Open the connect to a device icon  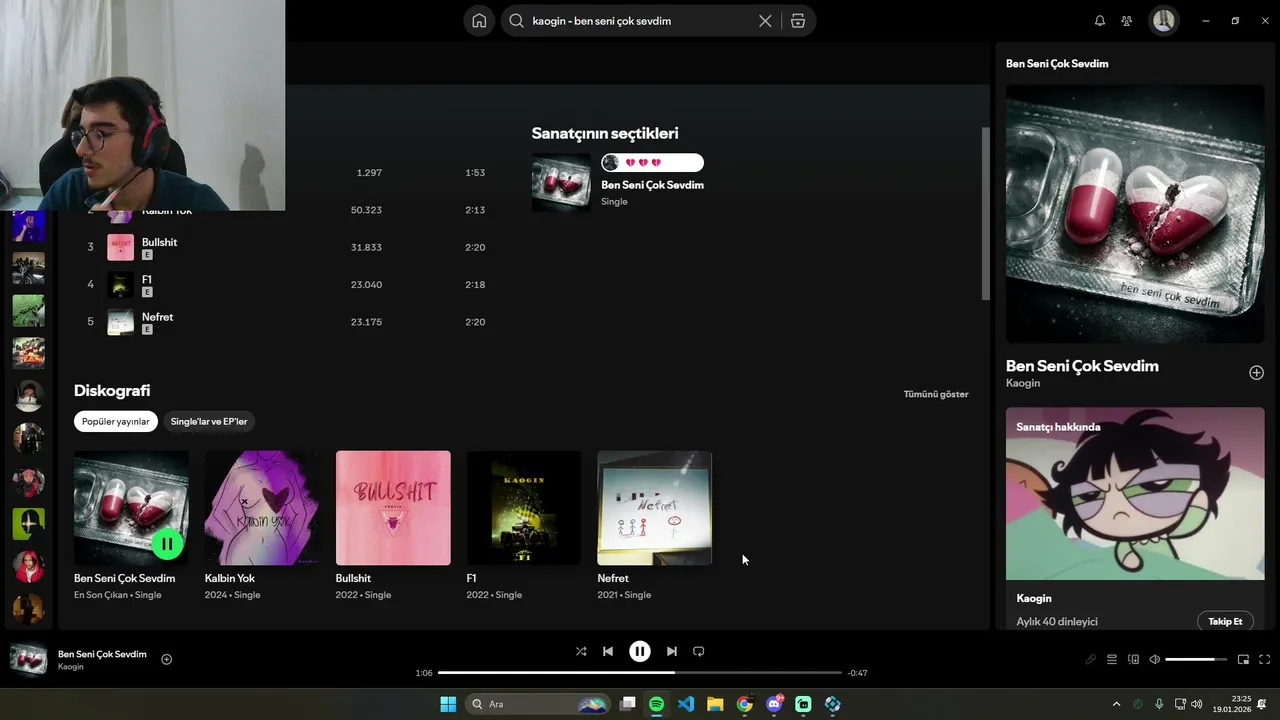pos(1133,659)
